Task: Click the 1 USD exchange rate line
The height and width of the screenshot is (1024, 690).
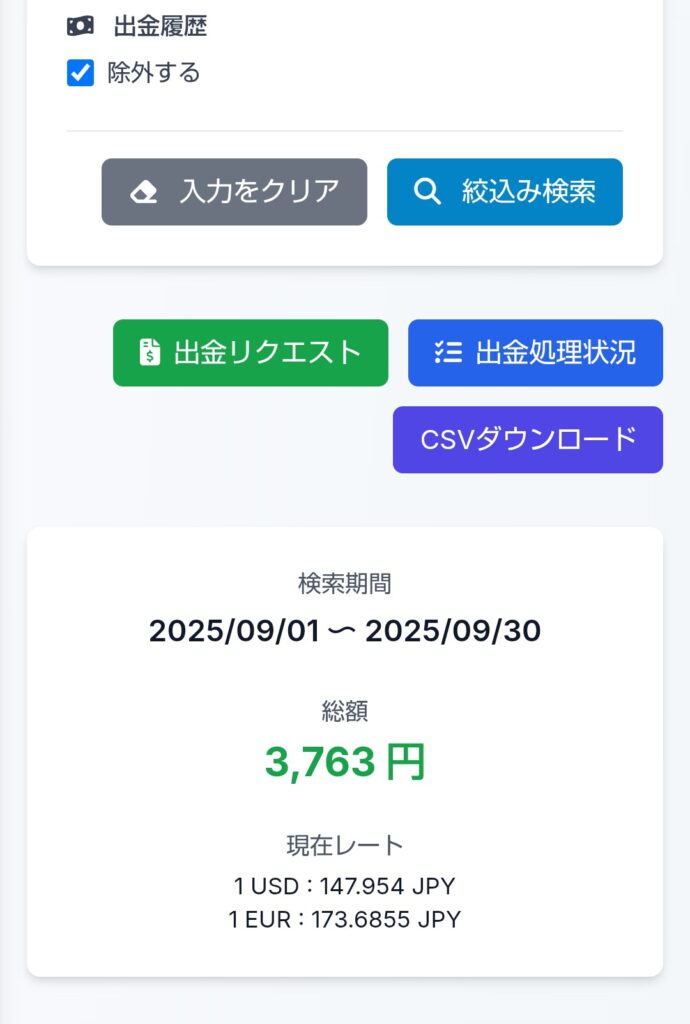Action: tap(345, 886)
